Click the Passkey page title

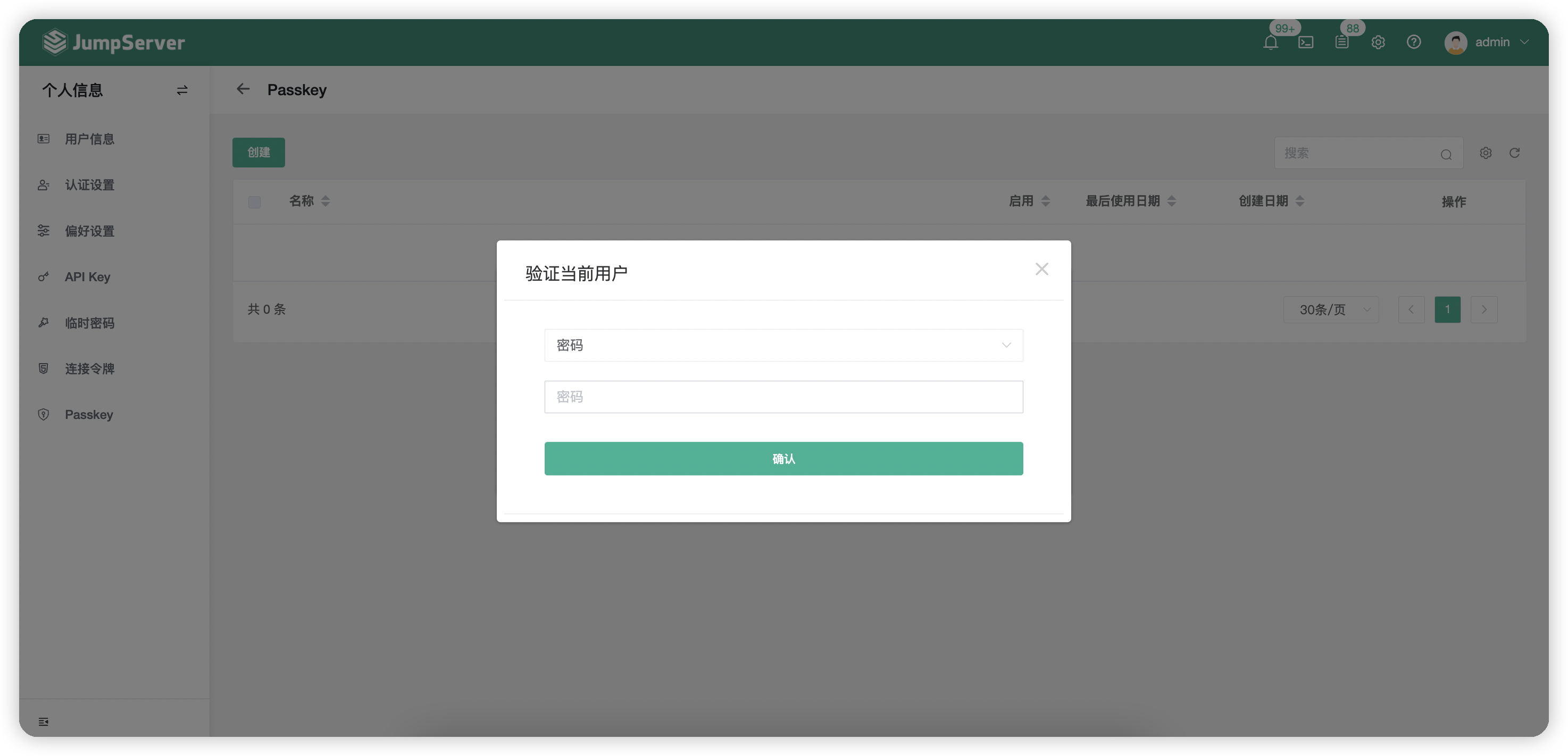click(x=297, y=90)
